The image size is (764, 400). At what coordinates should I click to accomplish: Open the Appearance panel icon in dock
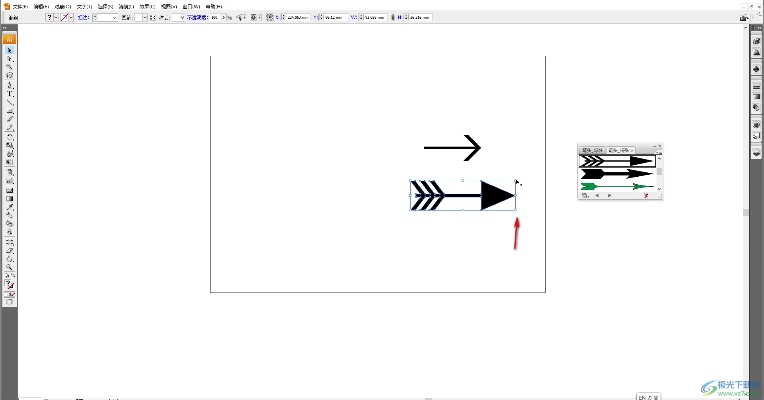756,125
